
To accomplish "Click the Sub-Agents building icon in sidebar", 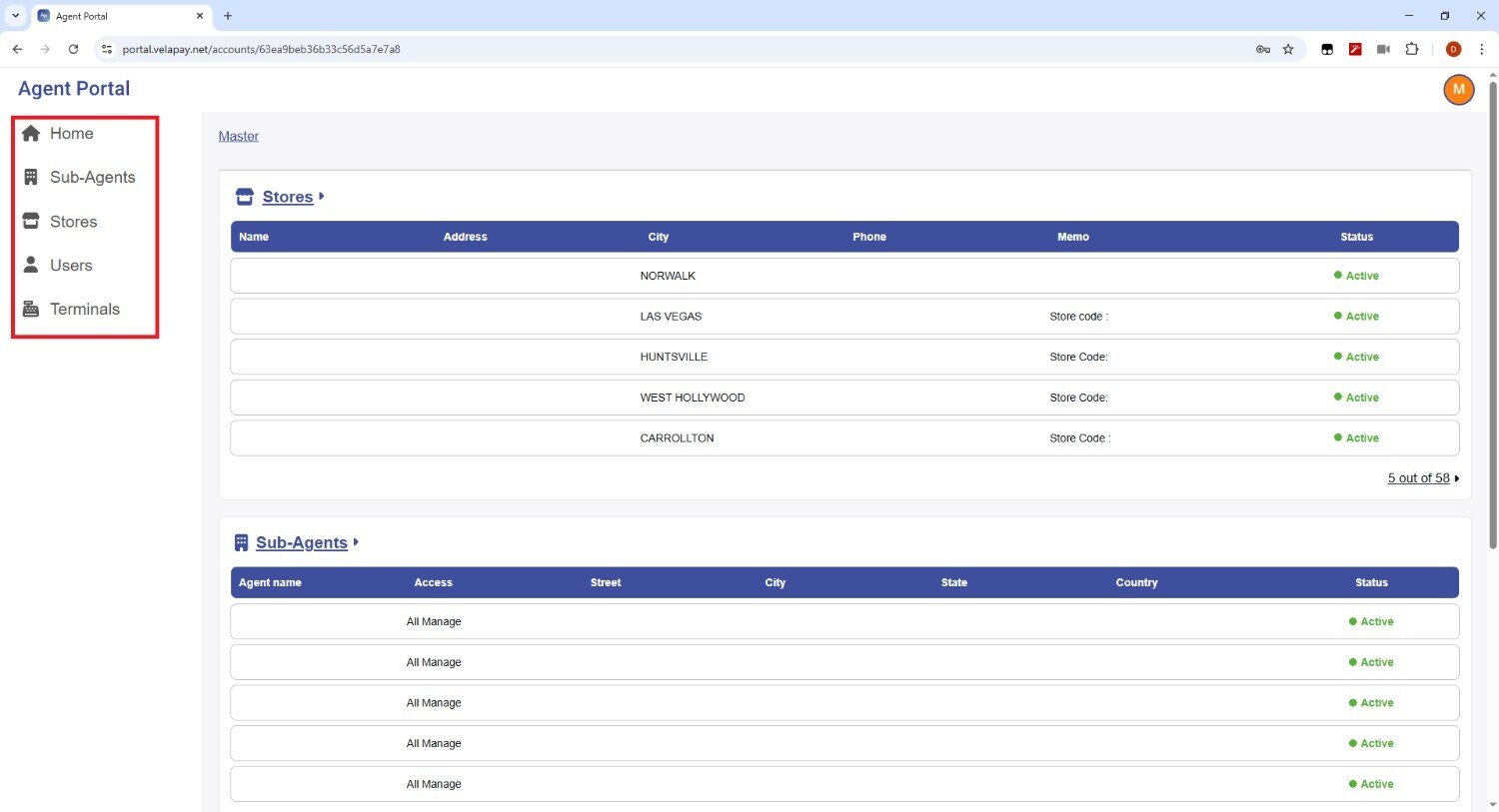I will (31, 178).
